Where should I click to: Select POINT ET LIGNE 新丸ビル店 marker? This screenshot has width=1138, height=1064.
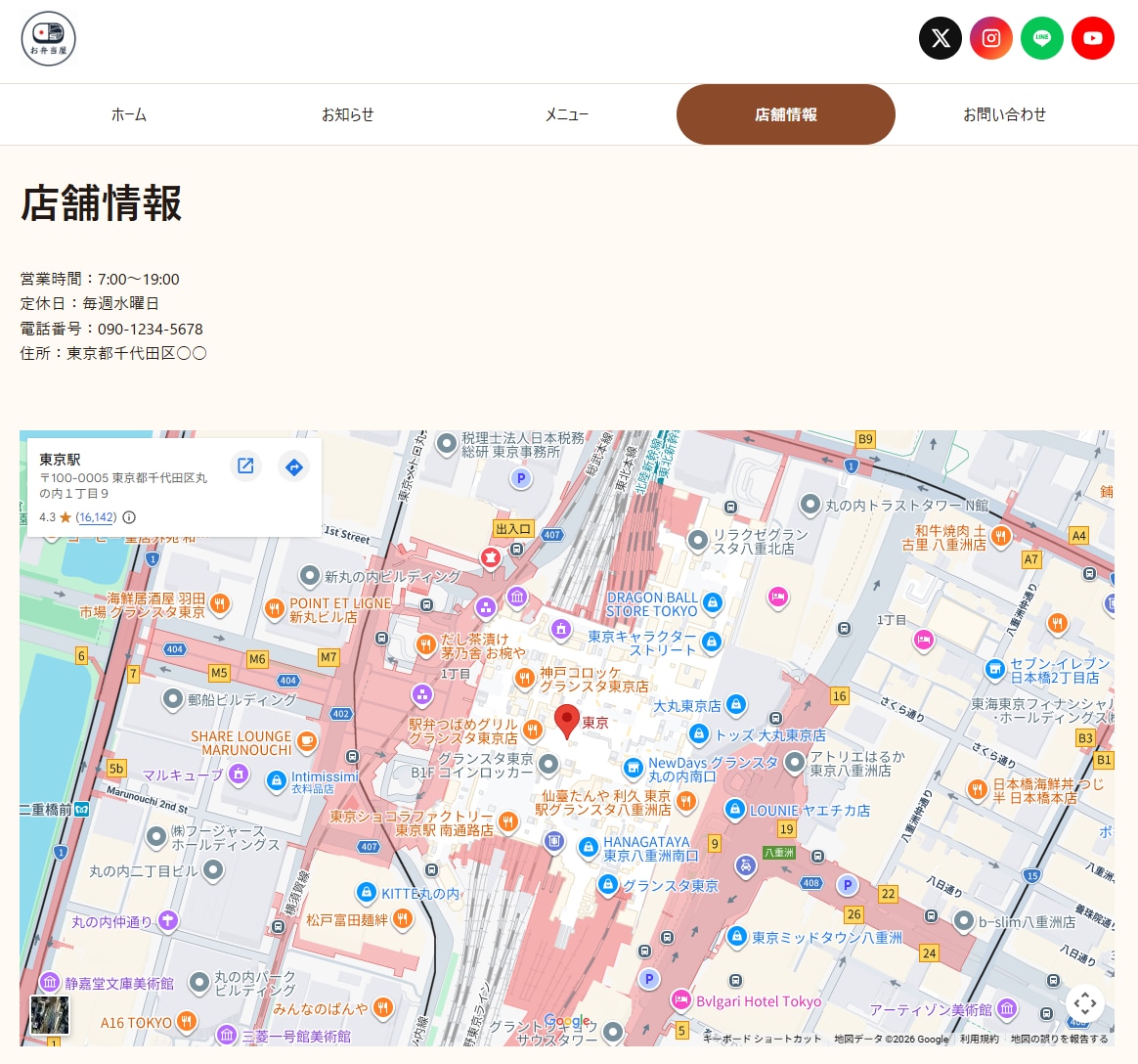pyautogui.click(x=274, y=608)
